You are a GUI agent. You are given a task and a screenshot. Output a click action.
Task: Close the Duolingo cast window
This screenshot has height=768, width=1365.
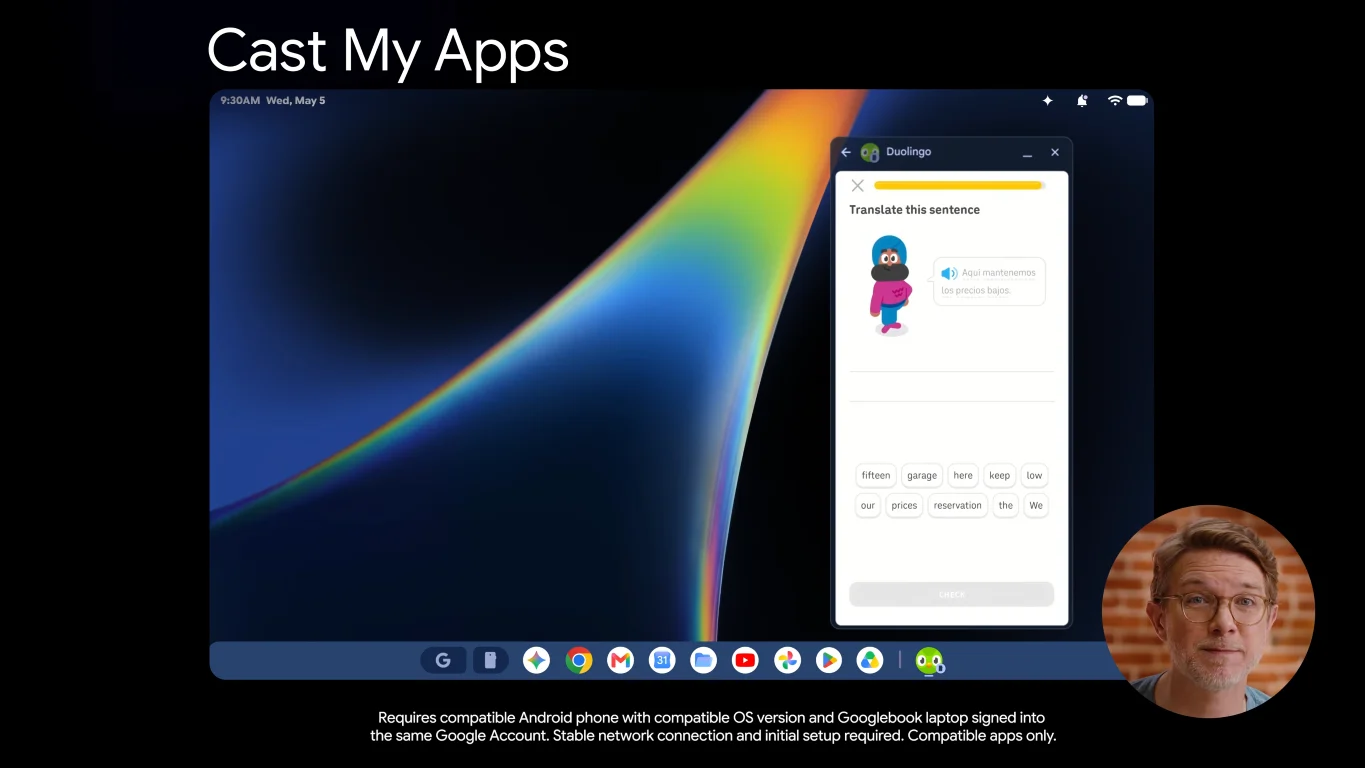[1055, 152]
